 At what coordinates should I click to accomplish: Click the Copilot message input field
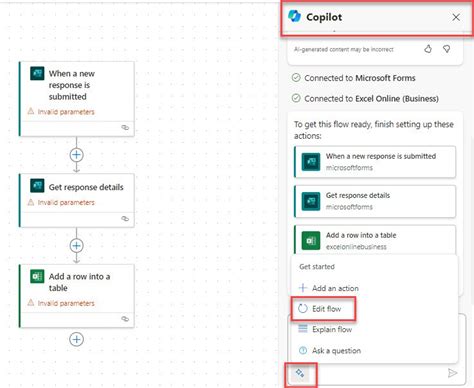pos(376,373)
